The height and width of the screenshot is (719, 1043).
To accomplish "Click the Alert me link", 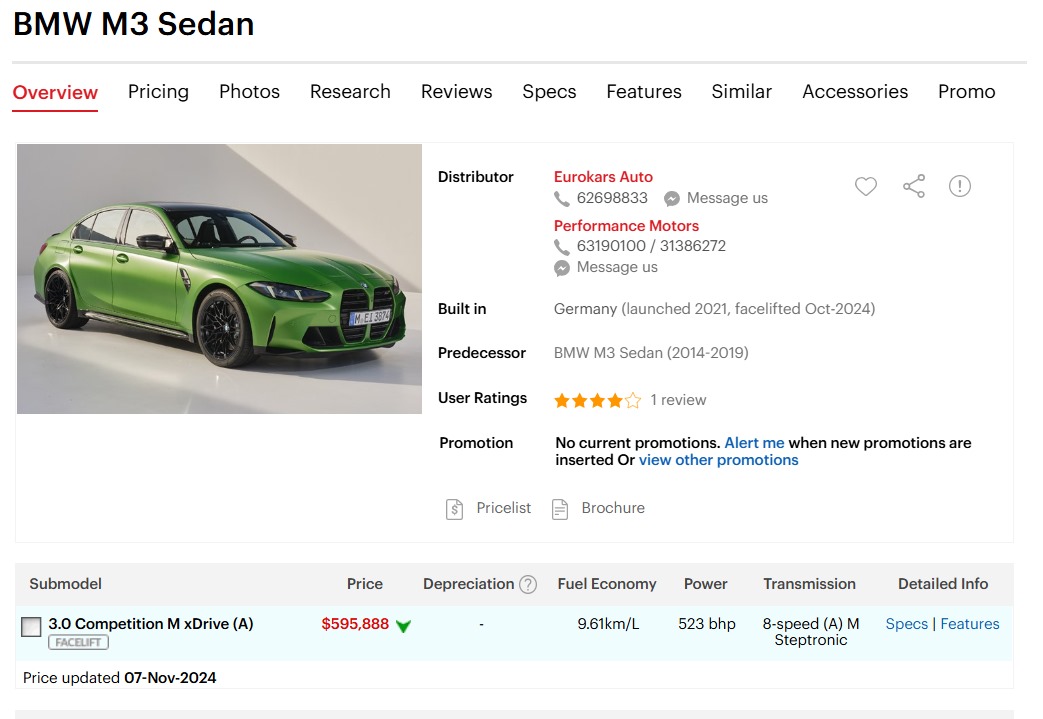I will pyautogui.click(x=754, y=443).
